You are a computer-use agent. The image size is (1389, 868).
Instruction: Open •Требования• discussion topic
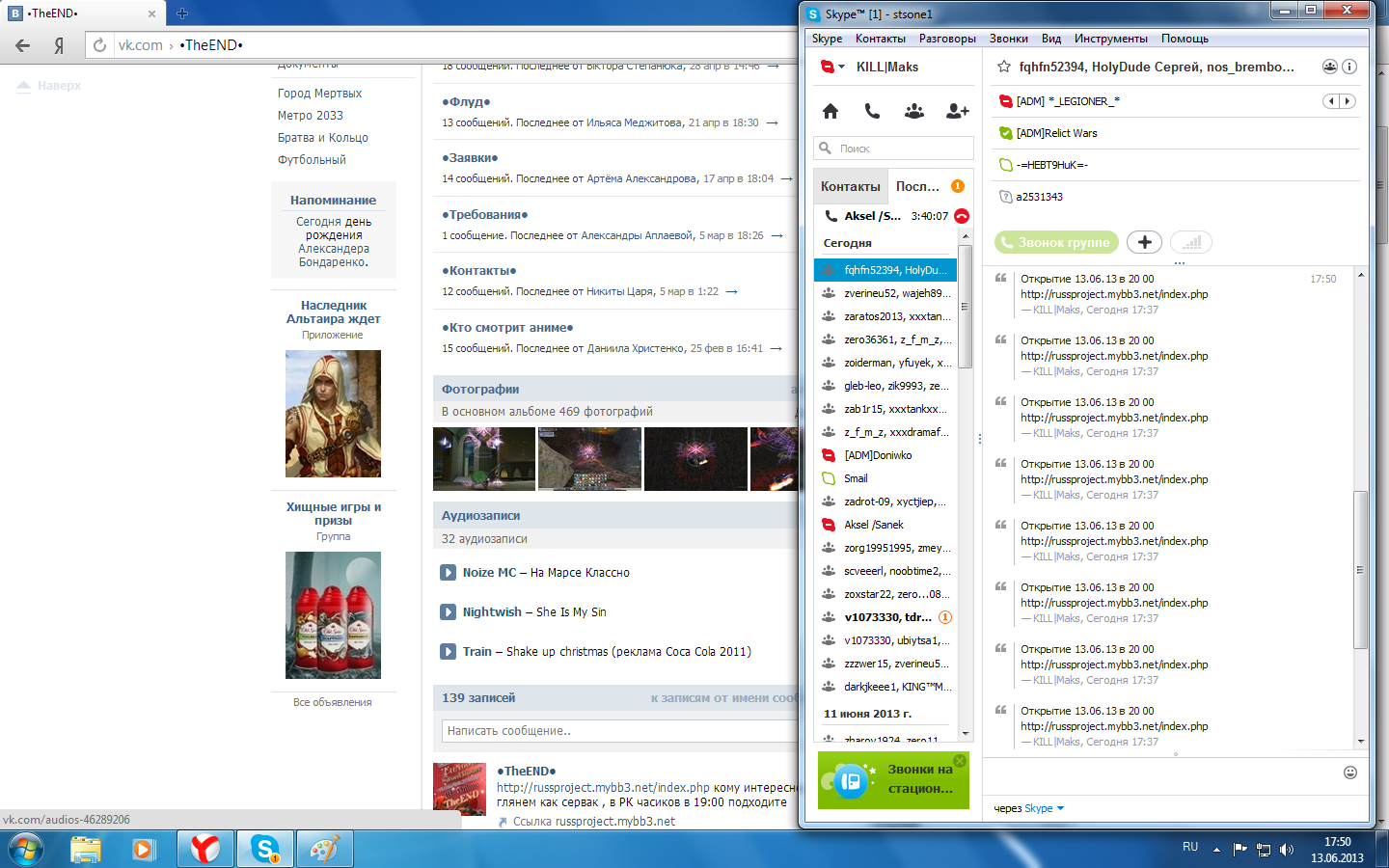click(485, 214)
